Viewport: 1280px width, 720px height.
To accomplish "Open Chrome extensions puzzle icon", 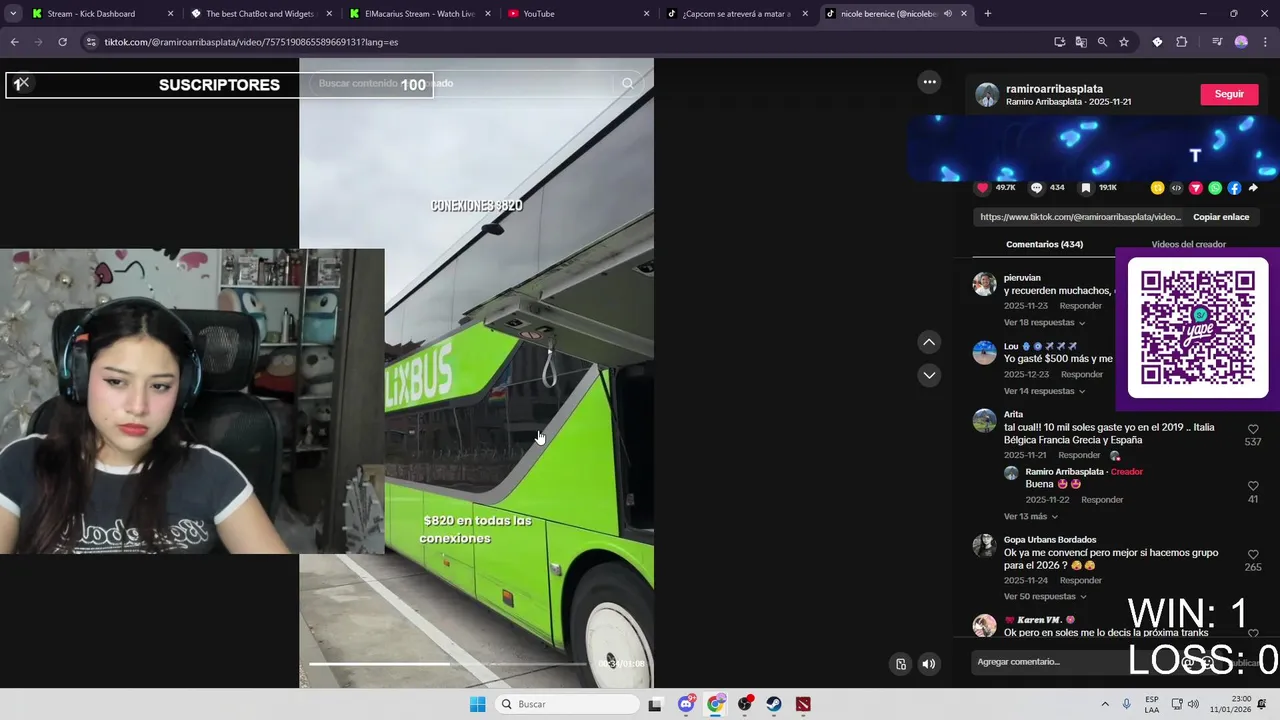I will point(1182,42).
